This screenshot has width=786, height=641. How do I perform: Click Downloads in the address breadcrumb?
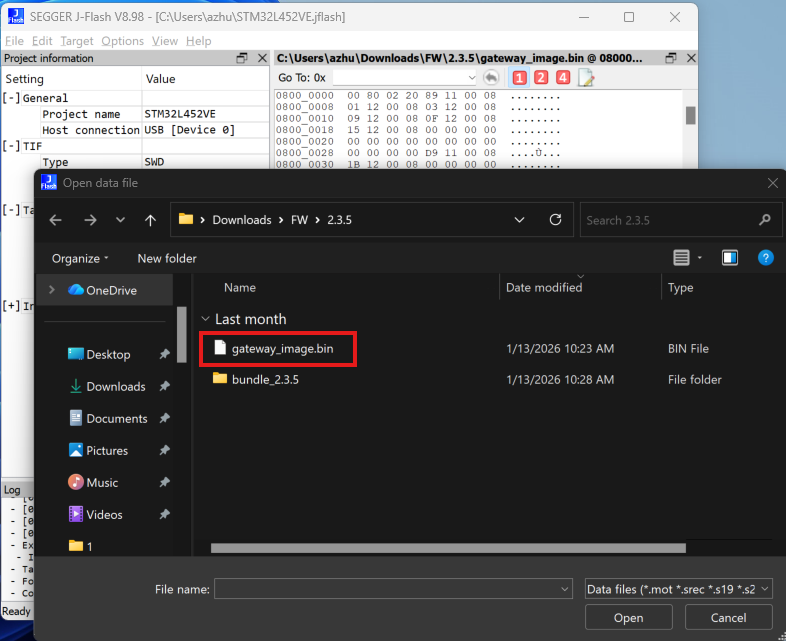[242, 220]
